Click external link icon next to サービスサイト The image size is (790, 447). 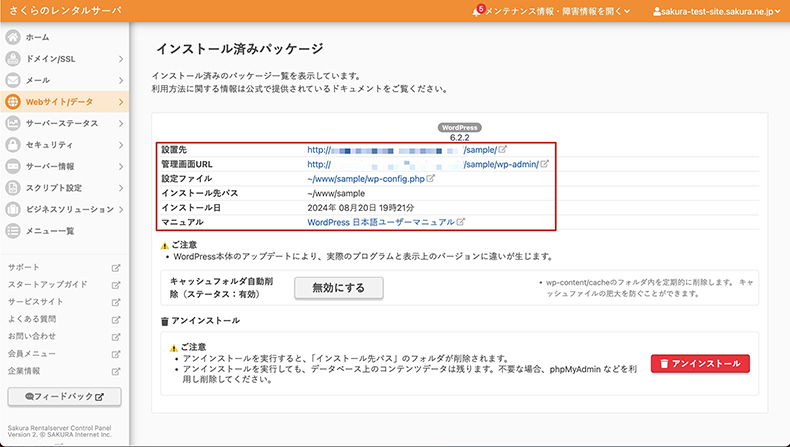coord(116,302)
